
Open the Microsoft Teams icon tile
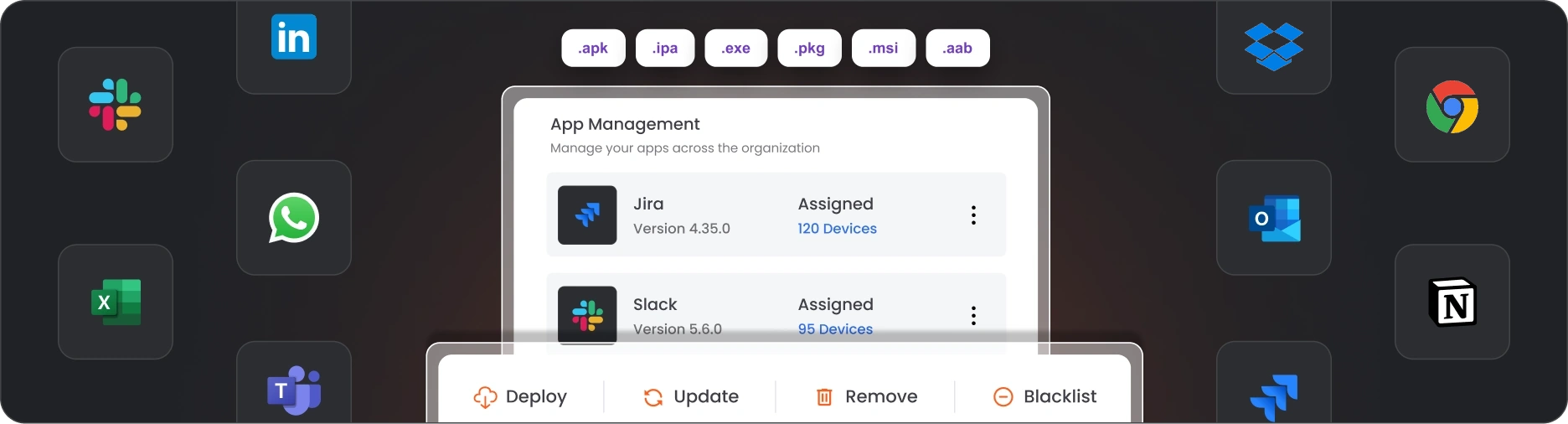coord(294,383)
